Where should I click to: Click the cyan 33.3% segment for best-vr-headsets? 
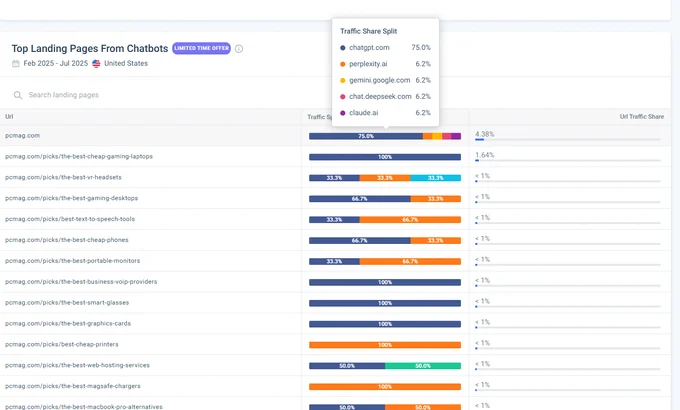pyautogui.click(x=435, y=178)
